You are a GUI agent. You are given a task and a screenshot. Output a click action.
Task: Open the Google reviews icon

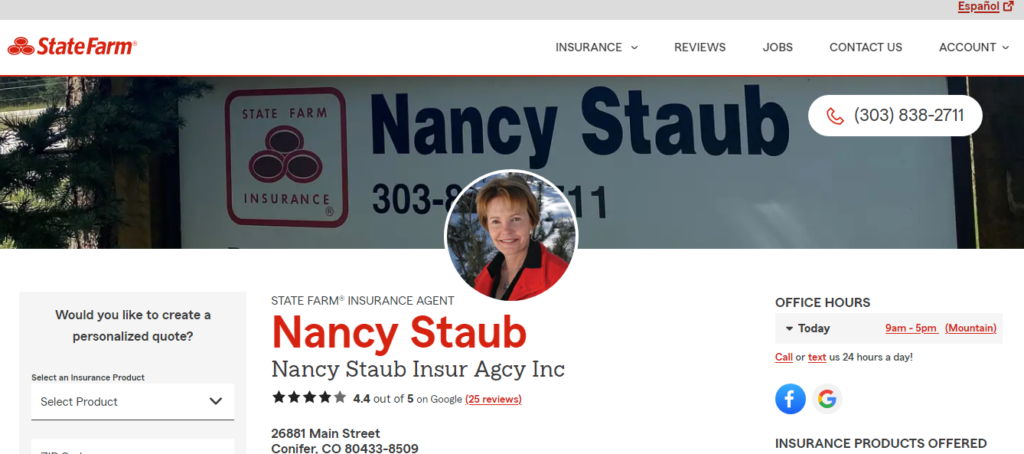click(827, 398)
